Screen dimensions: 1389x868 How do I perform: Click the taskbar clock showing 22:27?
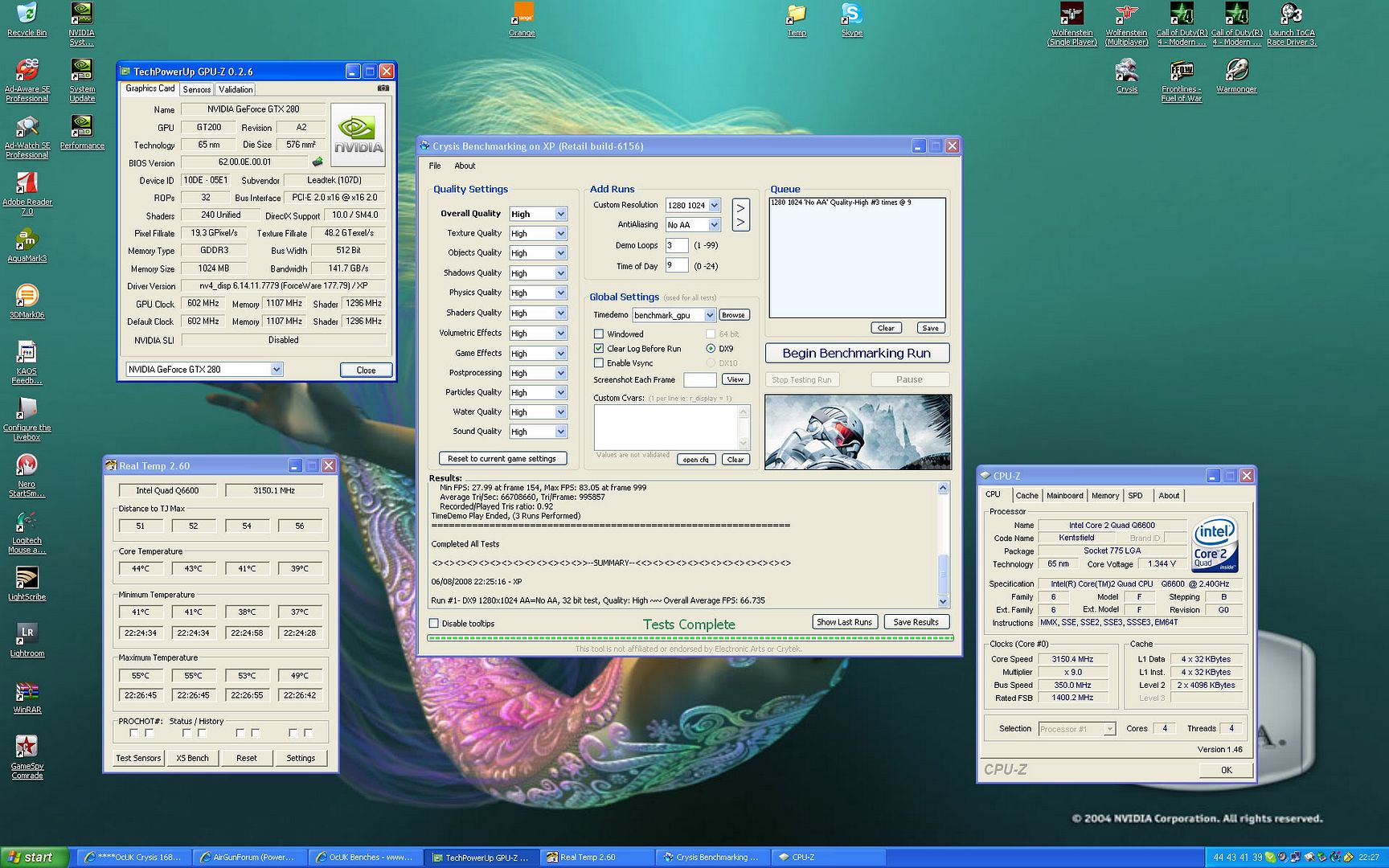coord(1369,858)
